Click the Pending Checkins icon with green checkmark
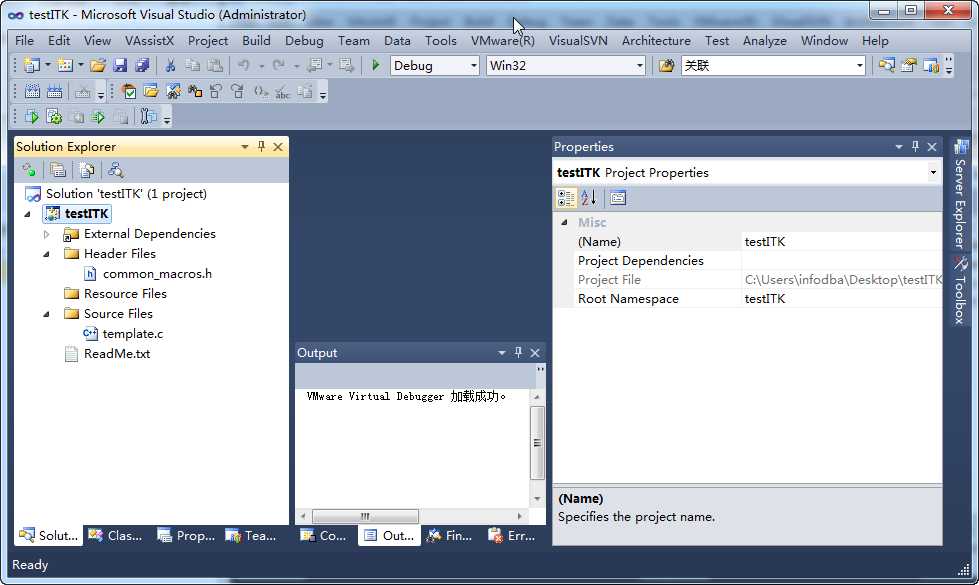Image resolution: width=979 pixels, height=585 pixels. [129, 92]
